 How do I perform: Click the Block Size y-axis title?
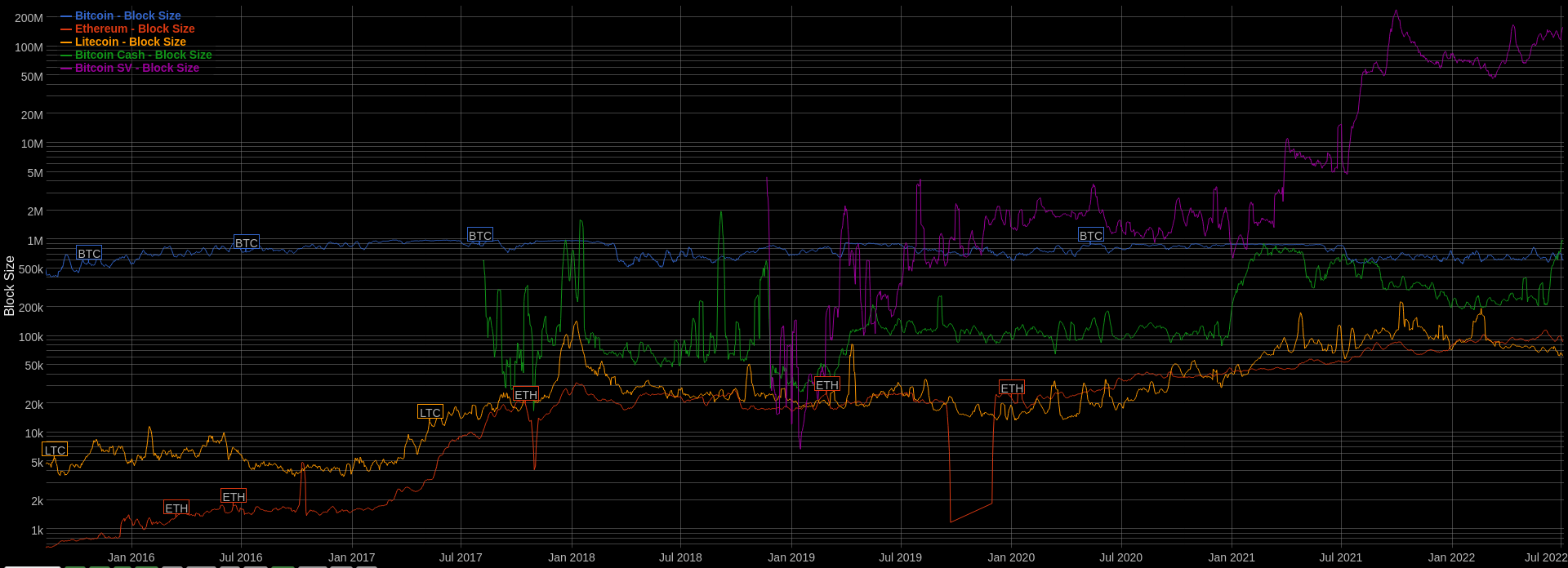(10, 286)
